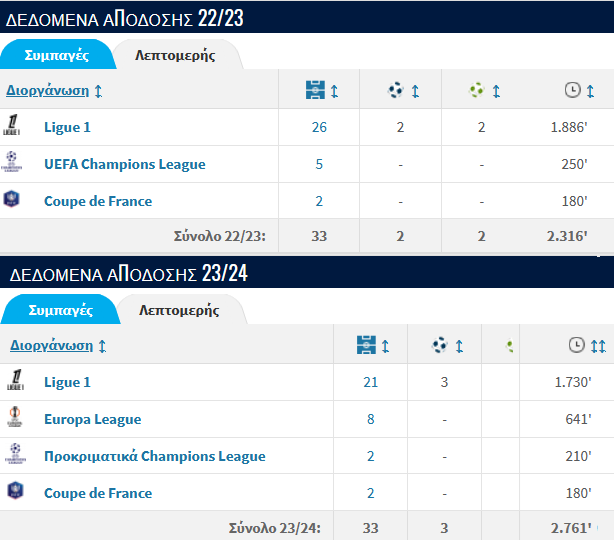Viewport: 614px width, 540px height.
Task: Click the Ligue 1 logo in 23/24 table
Action: (x=15, y=380)
